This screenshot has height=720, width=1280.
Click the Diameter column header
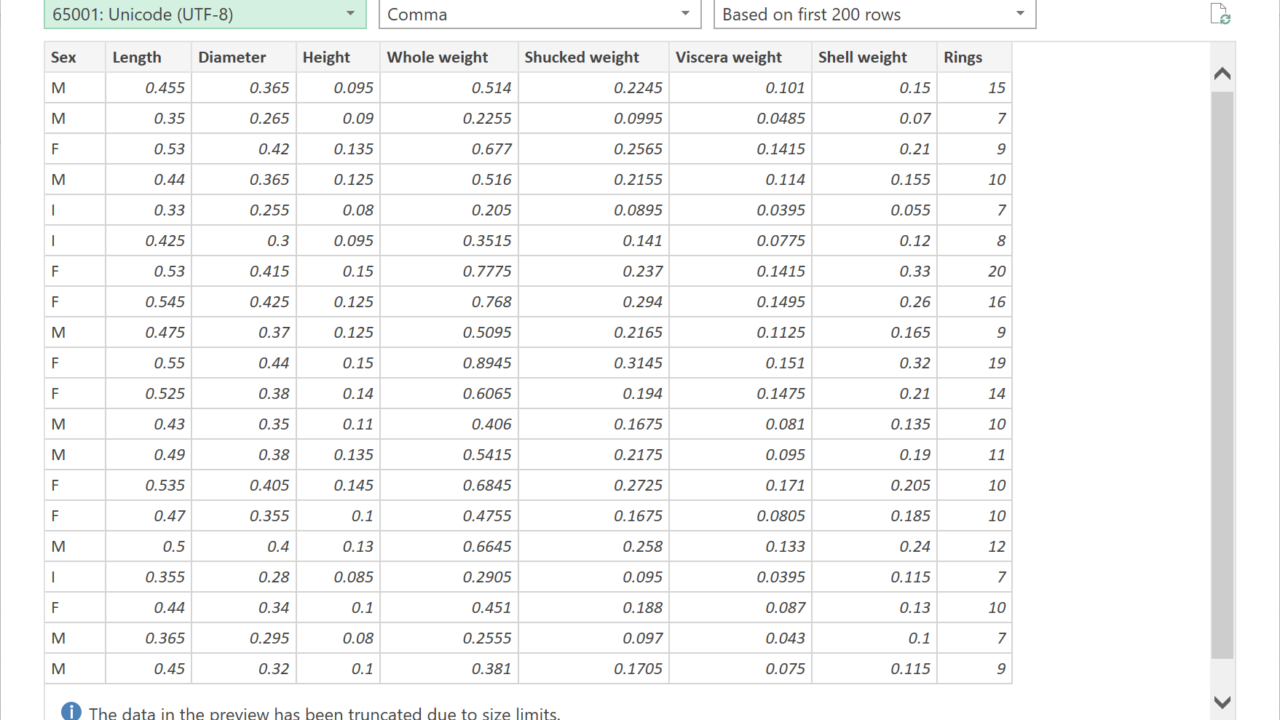(243, 57)
